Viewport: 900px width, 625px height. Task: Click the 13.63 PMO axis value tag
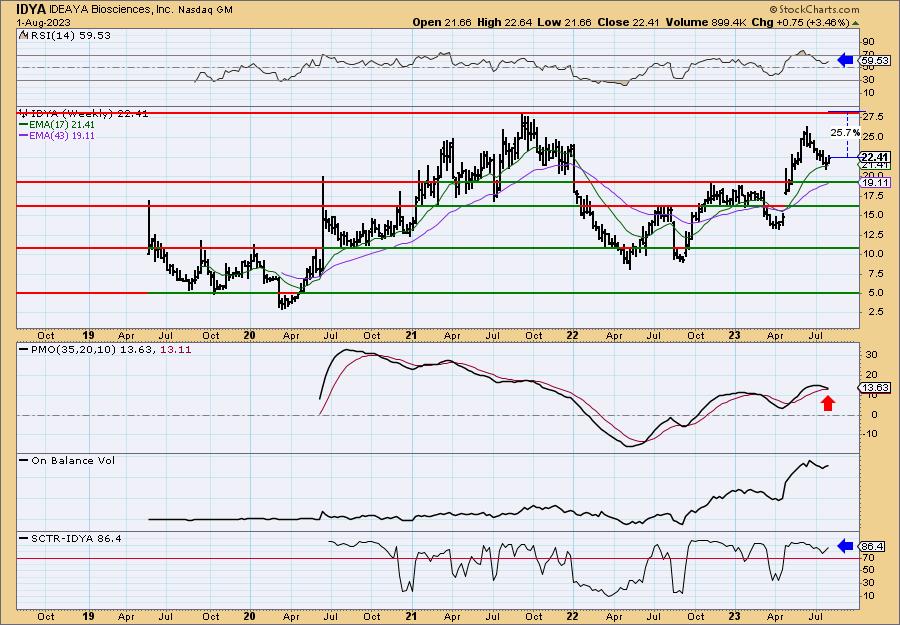tap(874, 388)
